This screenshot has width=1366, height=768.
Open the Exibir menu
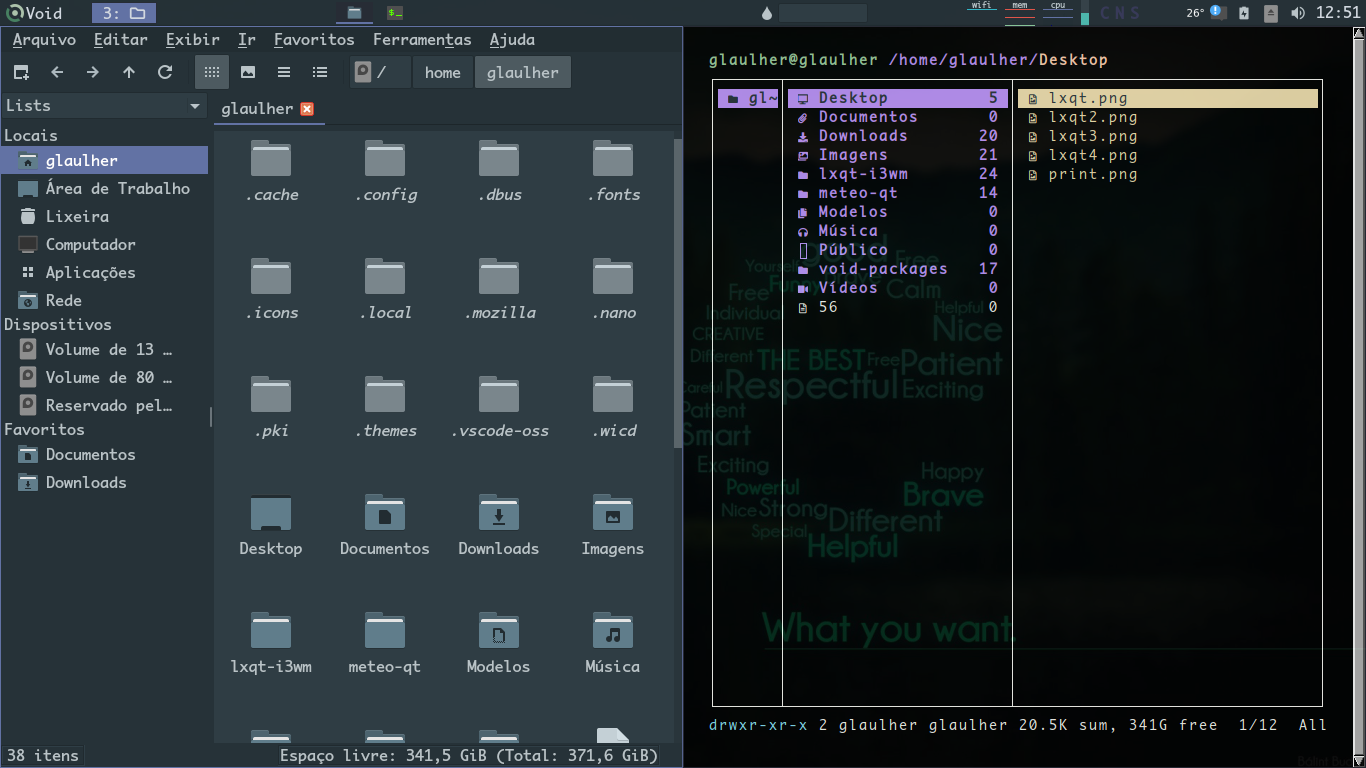coord(192,40)
